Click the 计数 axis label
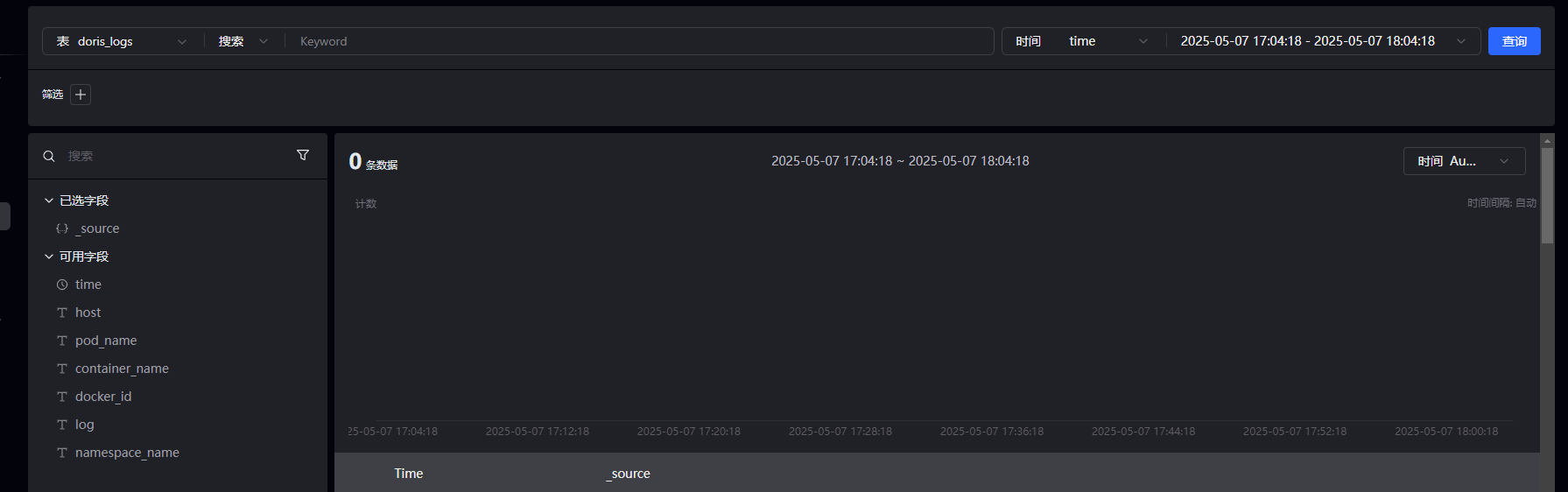Screen dimensions: 1568x492 click(x=366, y=204)
